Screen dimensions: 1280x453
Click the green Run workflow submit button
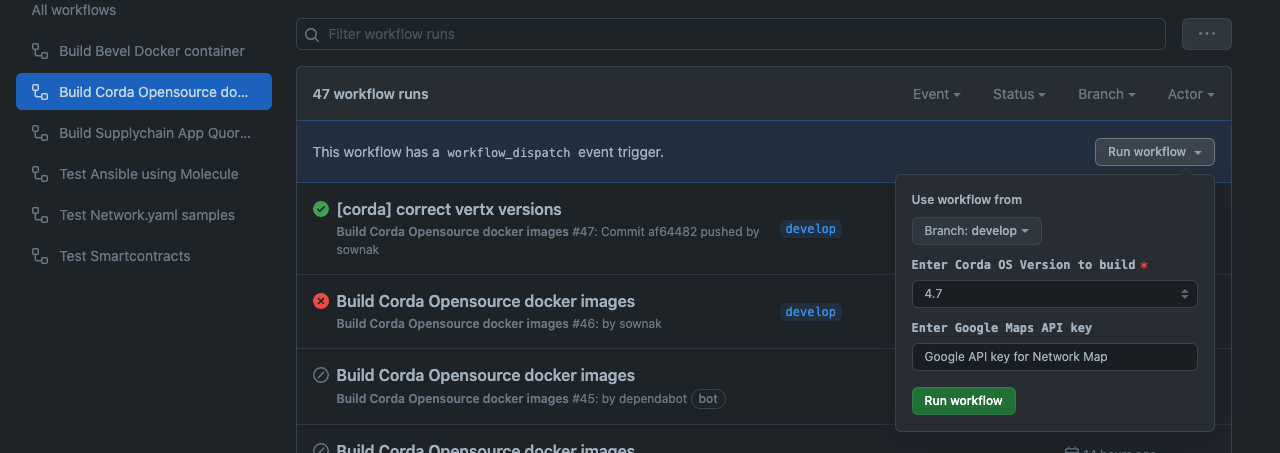click(x=963, y=401)
